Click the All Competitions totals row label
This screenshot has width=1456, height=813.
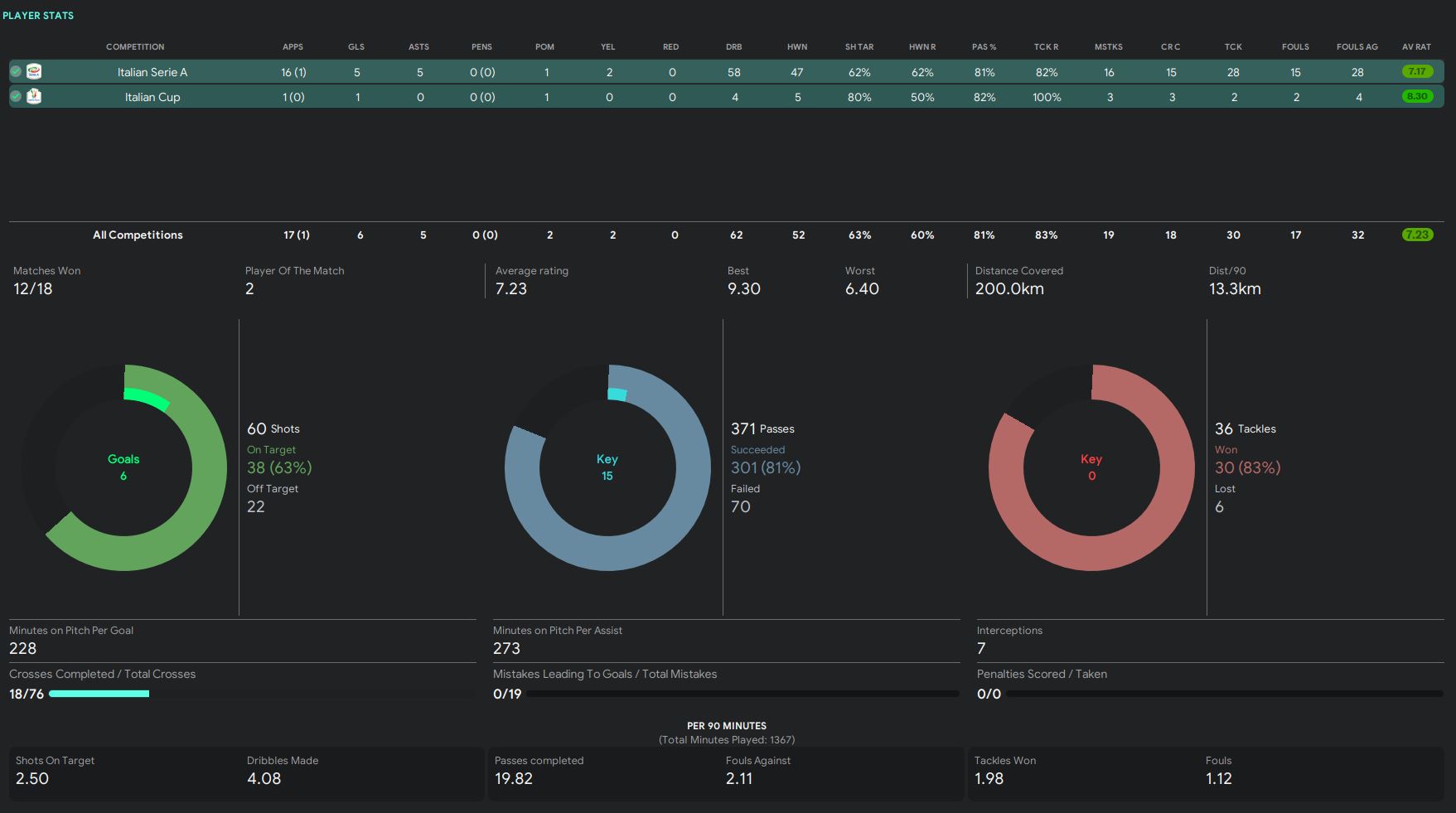pos(138,235)
